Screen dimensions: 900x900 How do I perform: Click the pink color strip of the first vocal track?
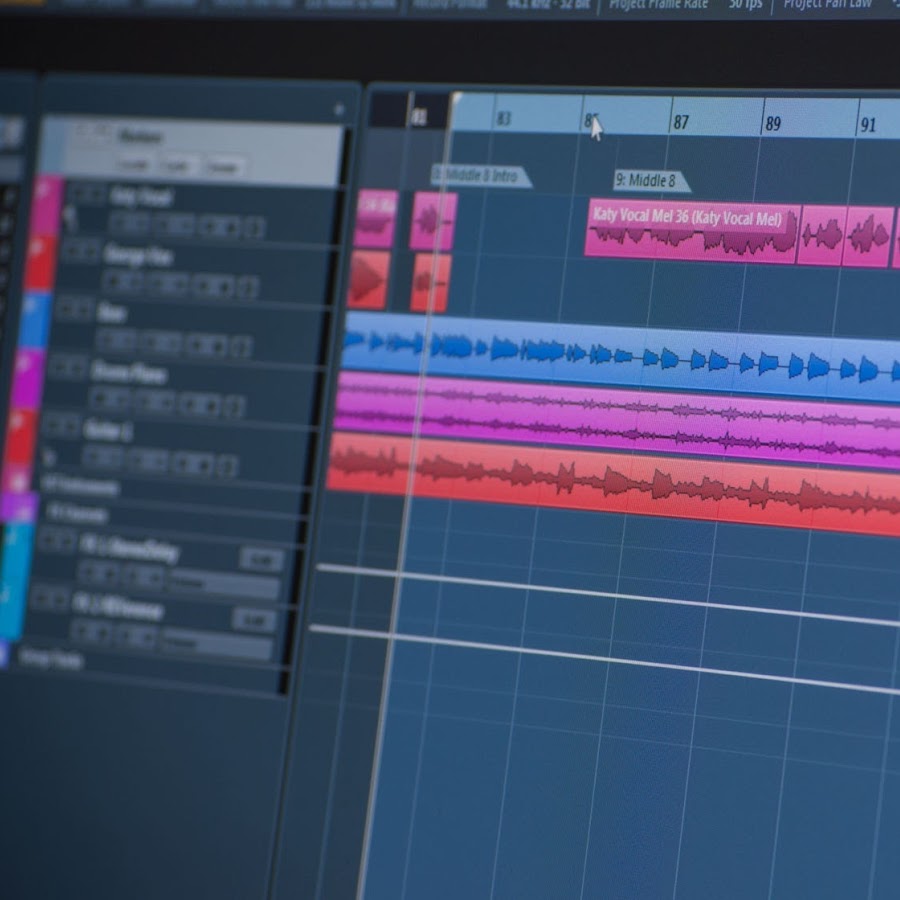pos(47,205)
